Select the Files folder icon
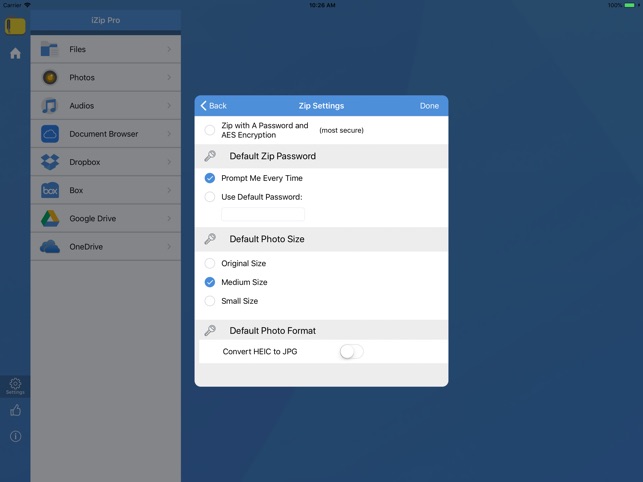 50,49
